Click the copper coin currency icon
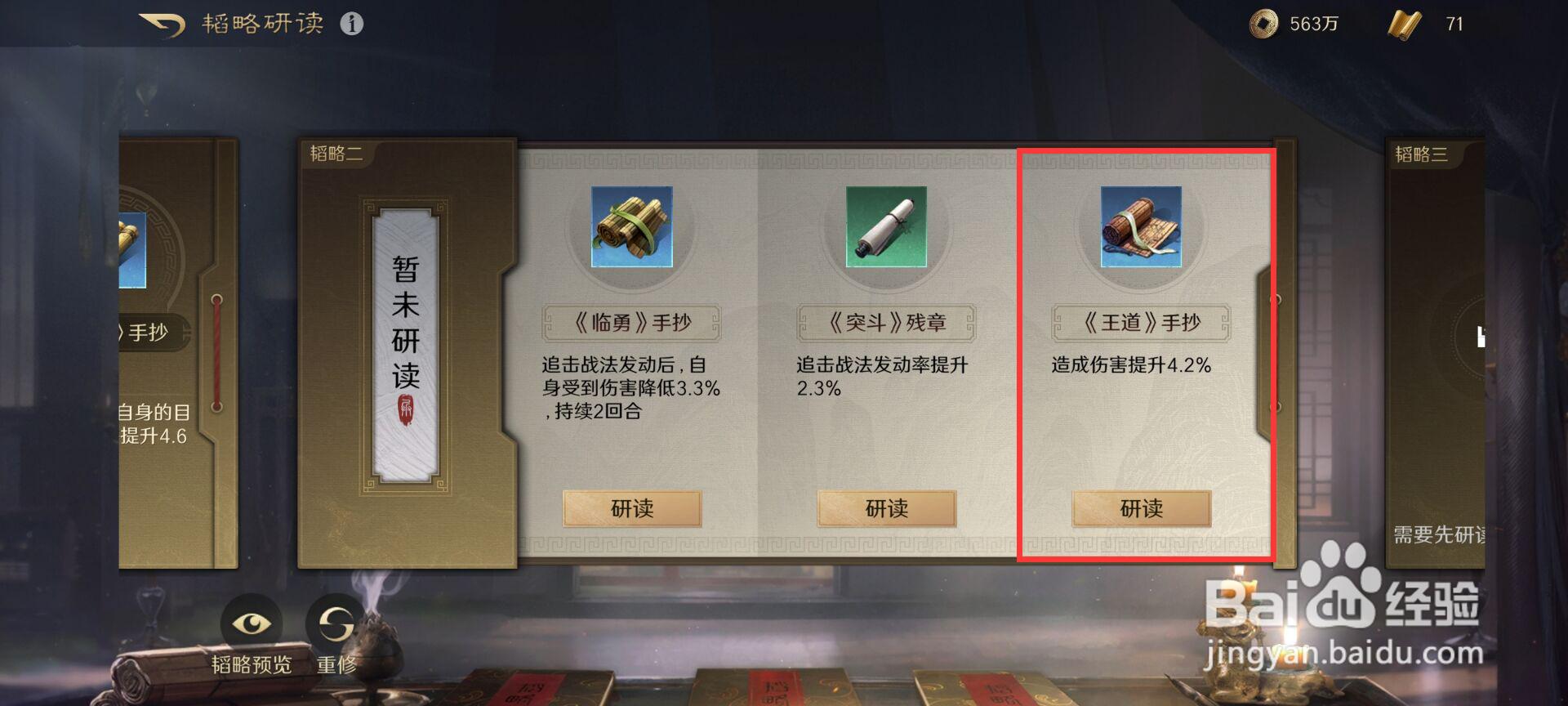 [1263, 24]
